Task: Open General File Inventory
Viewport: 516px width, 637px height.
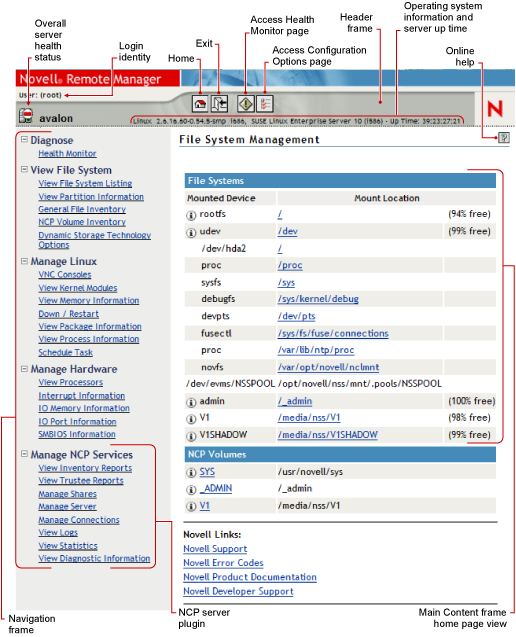Action: [82, 209]
